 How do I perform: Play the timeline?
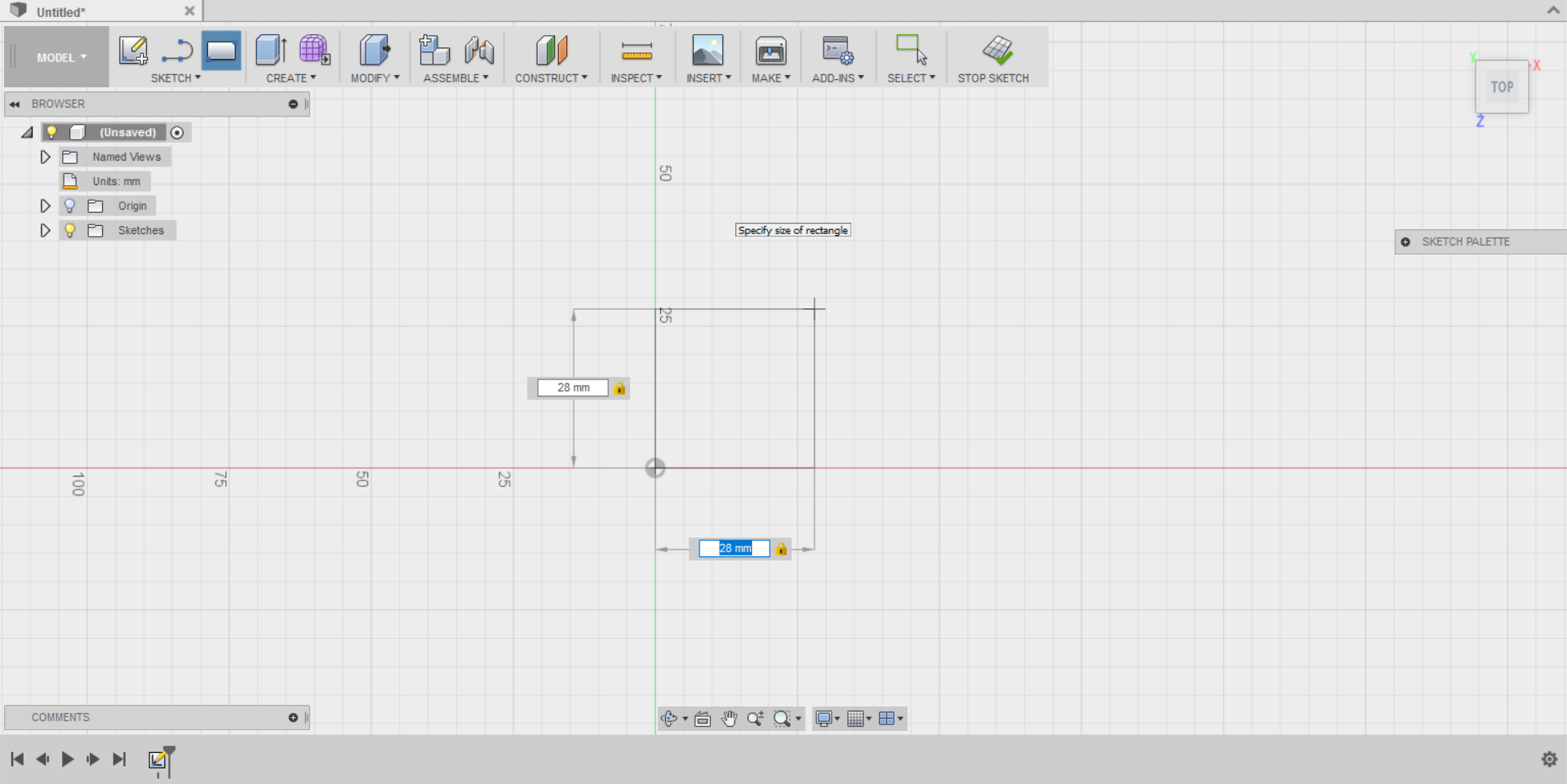[68, 760]
